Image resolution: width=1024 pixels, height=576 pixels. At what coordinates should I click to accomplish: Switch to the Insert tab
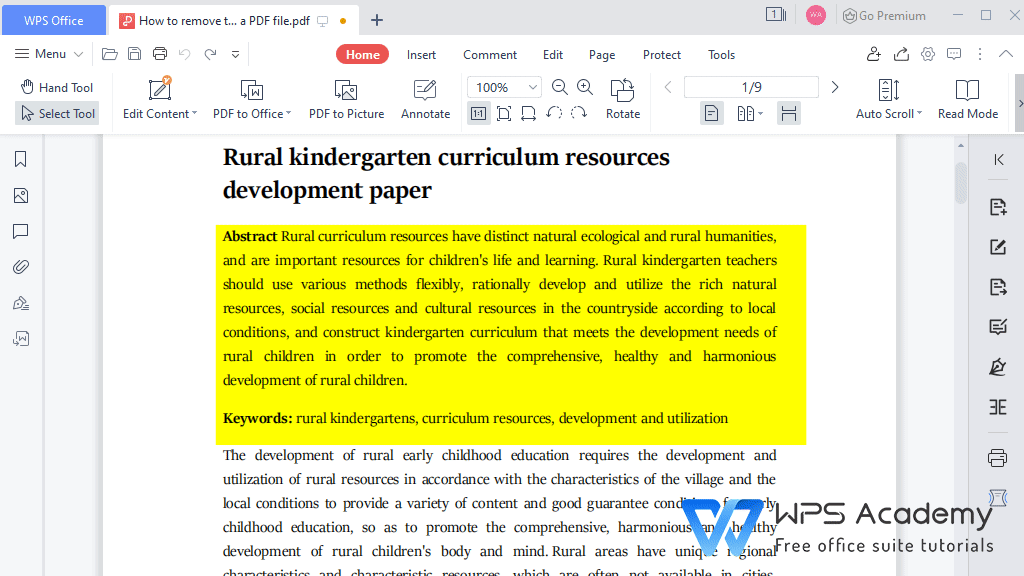pyautogui.click(x=421, y=54)
